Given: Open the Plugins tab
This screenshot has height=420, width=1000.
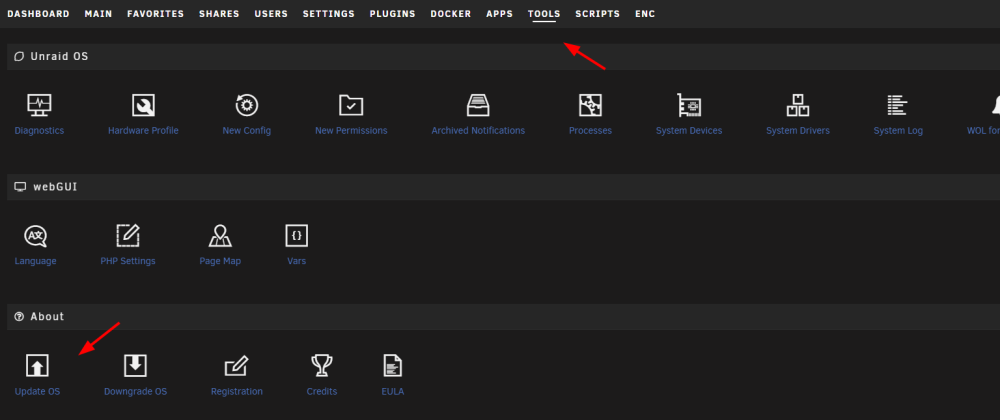Looking at the screenshot, I should click(392, 14).
